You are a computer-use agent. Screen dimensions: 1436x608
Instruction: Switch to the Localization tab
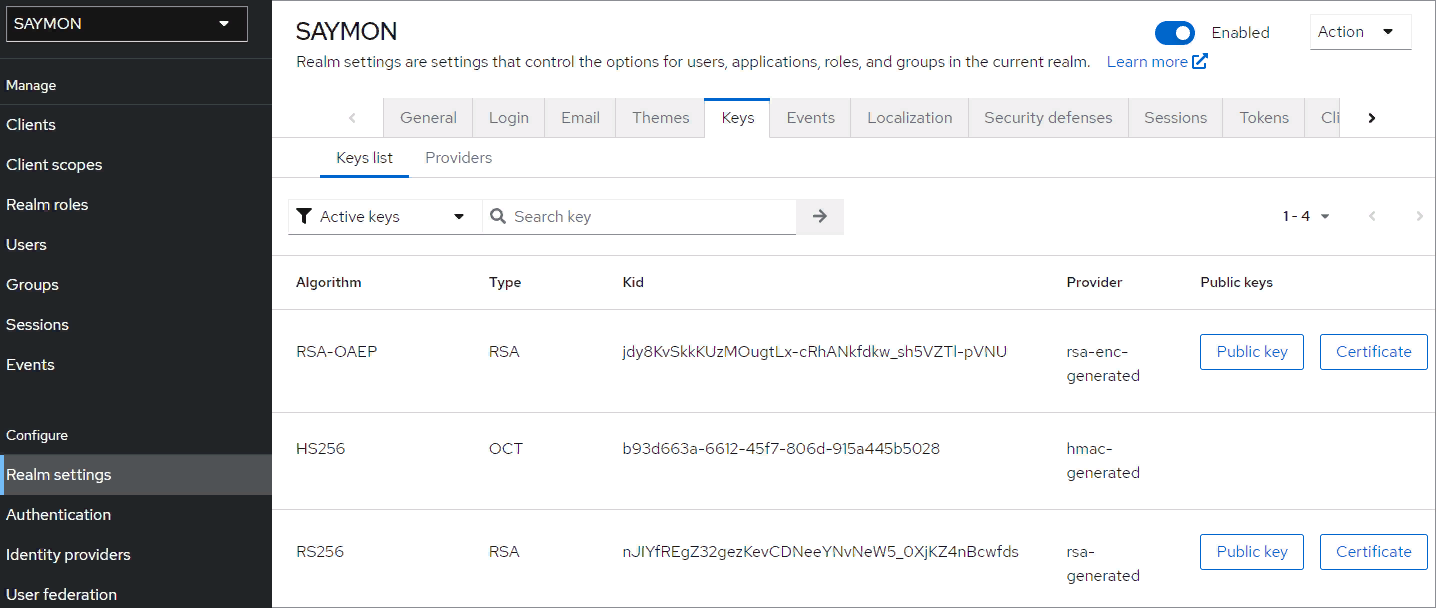pos(909,118)
